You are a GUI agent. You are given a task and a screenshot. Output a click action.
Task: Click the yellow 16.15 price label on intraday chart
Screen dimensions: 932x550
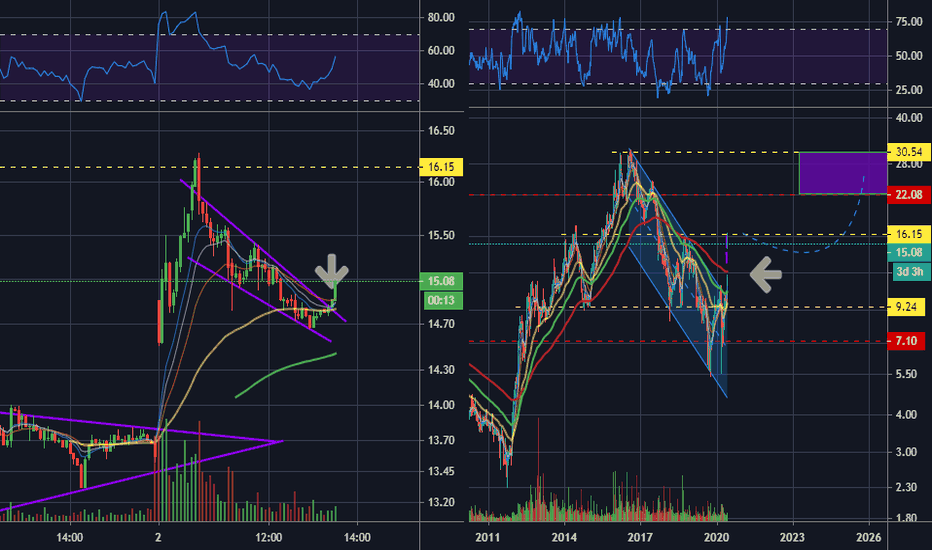tap(441, 167)
